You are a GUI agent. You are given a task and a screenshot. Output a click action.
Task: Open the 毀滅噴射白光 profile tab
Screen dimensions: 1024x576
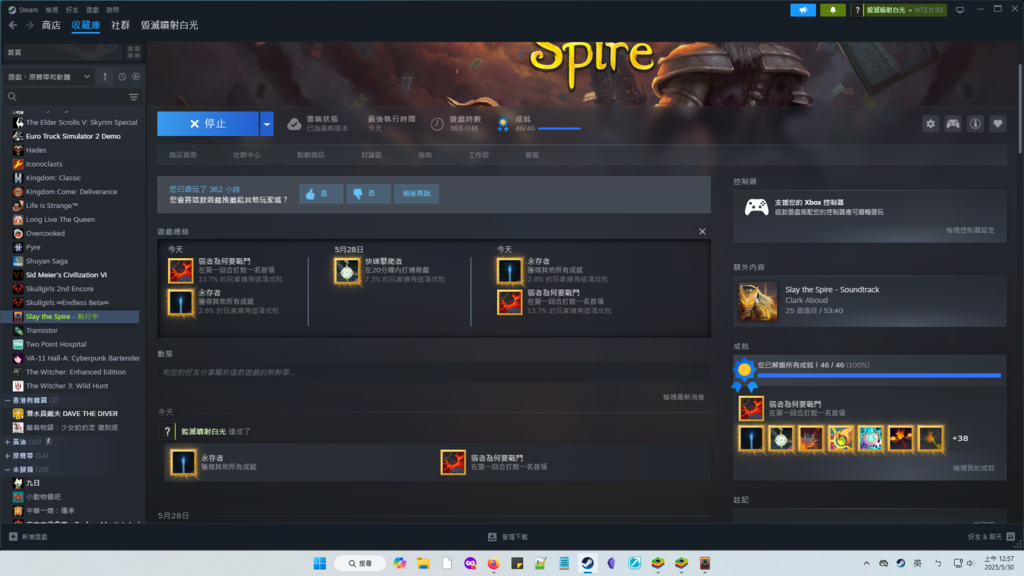(x=169, y=25)
